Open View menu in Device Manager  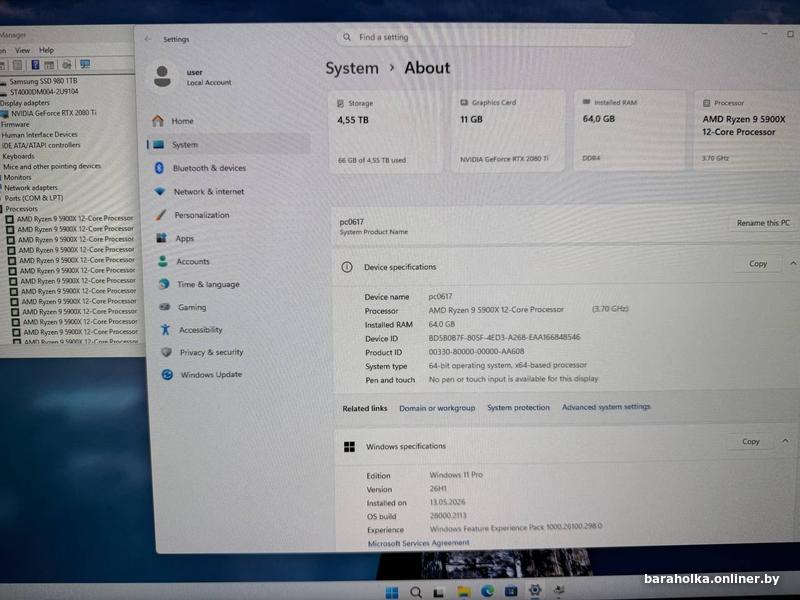[22, 50]
